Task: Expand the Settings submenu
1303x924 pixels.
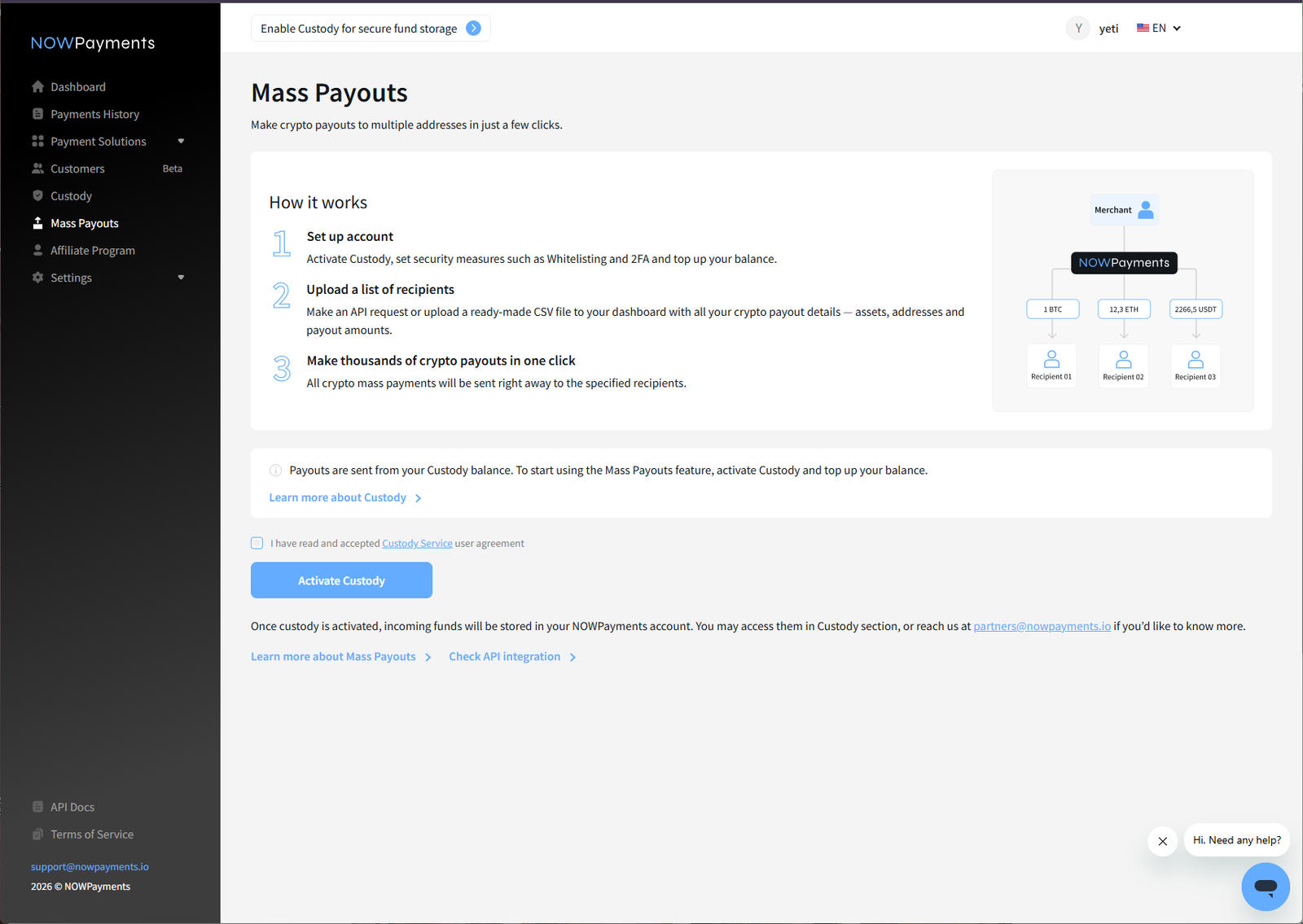Action: [180, 277]
